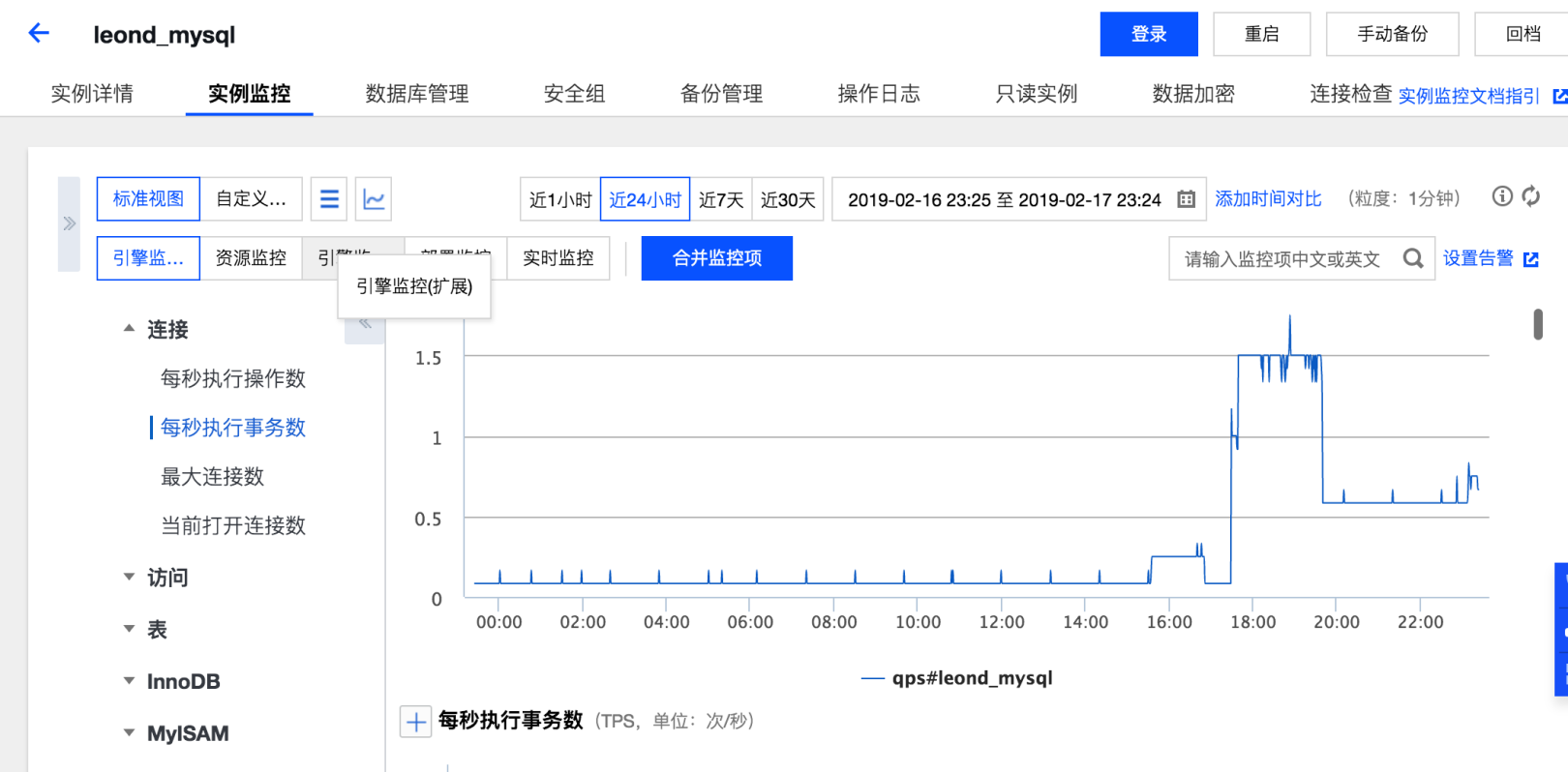Click the date range input field

(x=1019, y=199)
